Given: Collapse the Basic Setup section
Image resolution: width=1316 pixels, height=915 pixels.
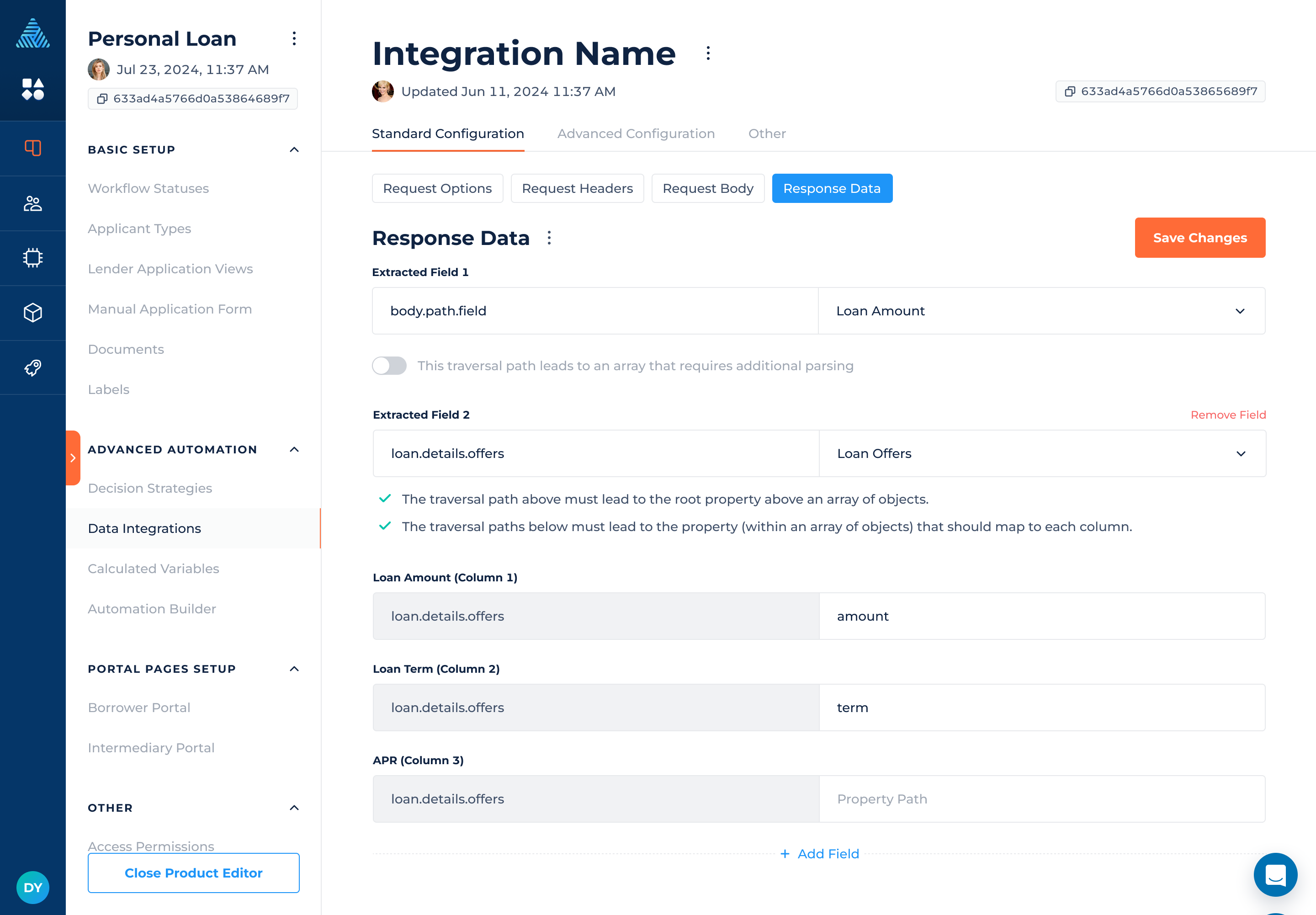Looking at the screenshot, I should [294, 149].
